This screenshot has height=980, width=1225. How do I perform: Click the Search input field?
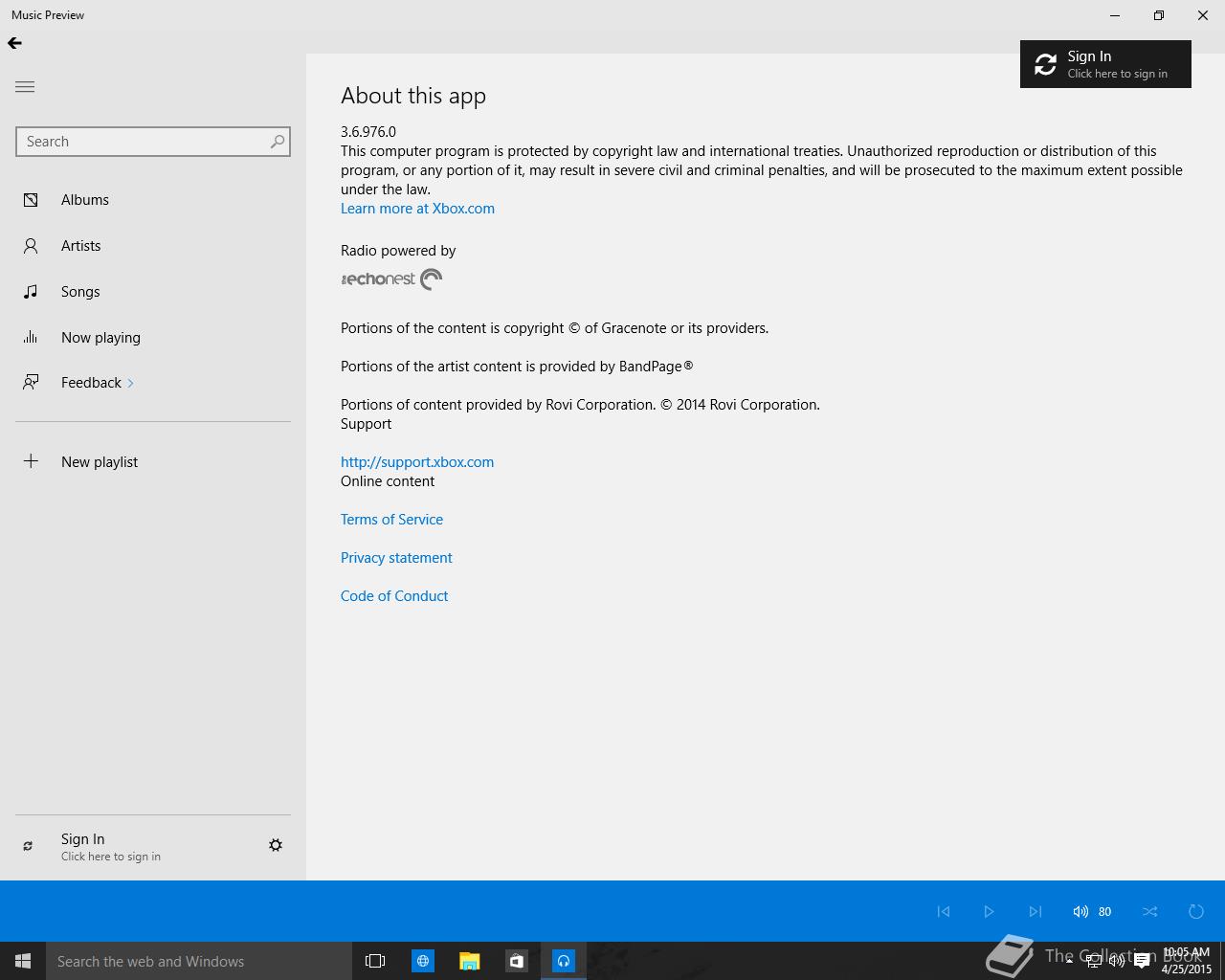pyautogui.click(x=153, y=142)
